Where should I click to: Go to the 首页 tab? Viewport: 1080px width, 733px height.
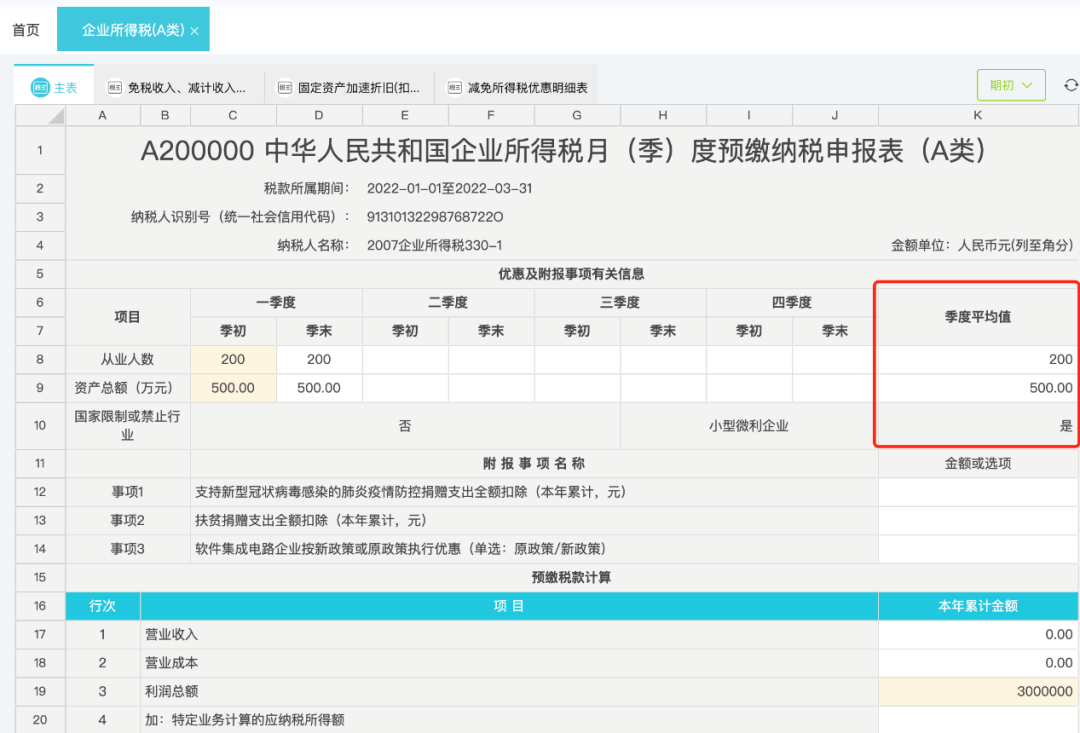coord(25,29)
